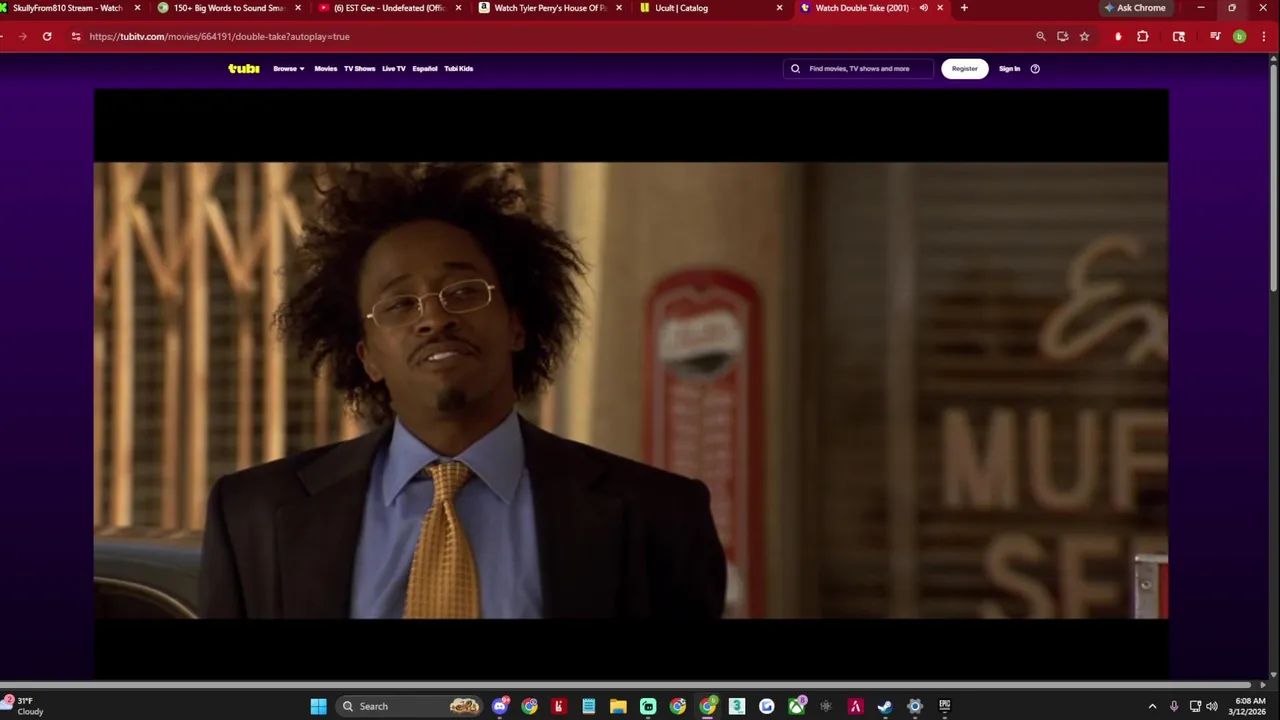The height and width of the screenshot is (720, 1280).
Task: Click the Double Take video player
Action: [x=631, y=385]
